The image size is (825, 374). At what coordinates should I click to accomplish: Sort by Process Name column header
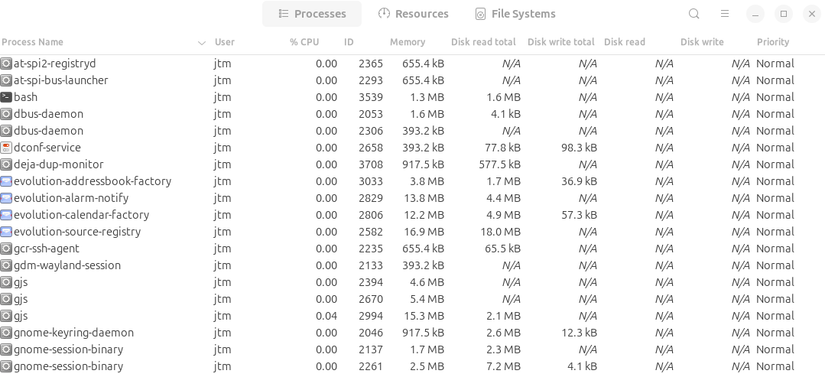[x=33, y=42]
